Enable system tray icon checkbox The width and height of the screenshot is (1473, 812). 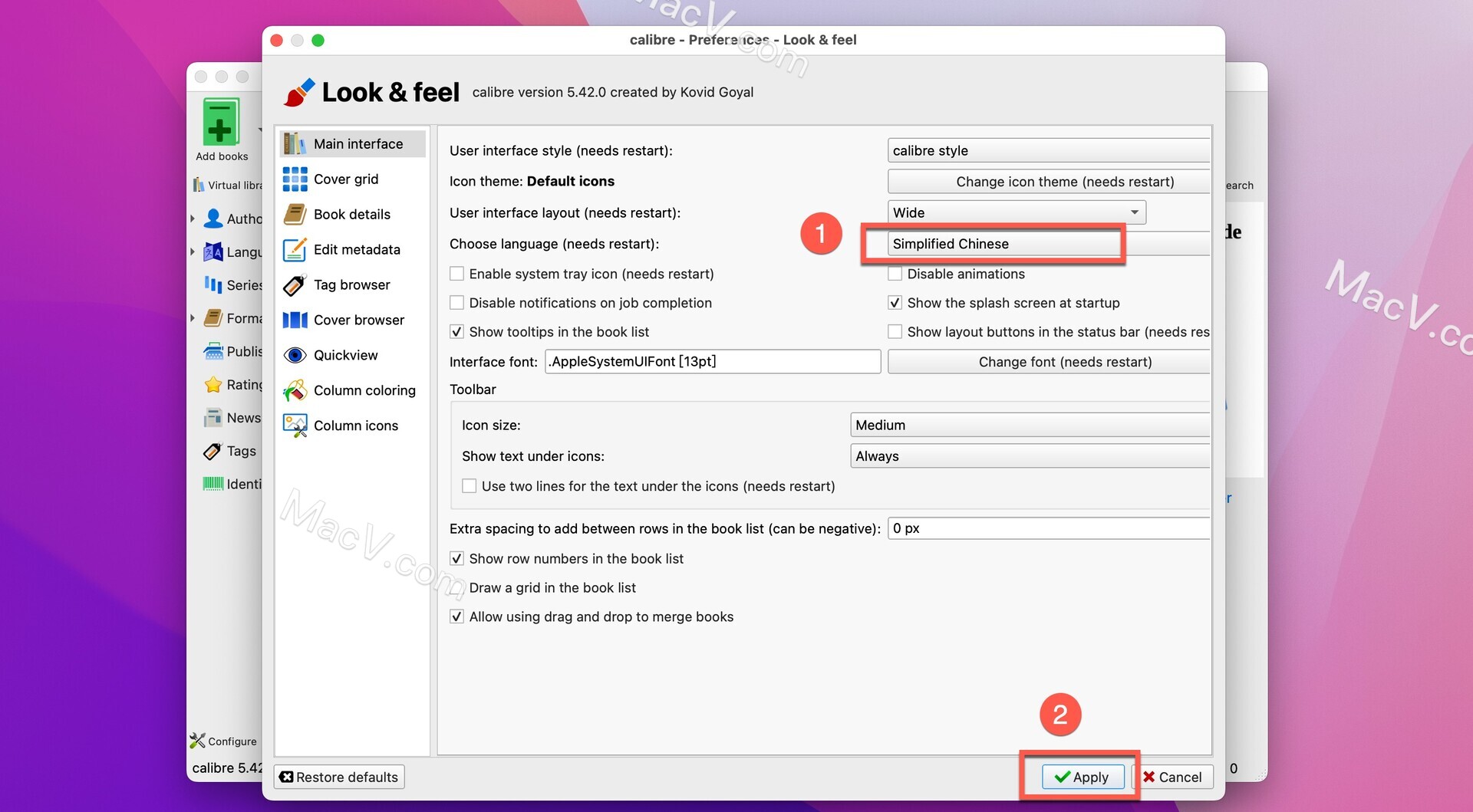(456, 274)
